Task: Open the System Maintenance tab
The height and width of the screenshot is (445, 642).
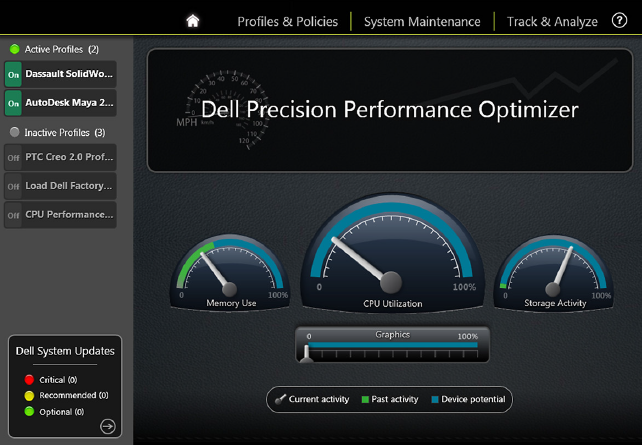Action: (x=422, y=21)
